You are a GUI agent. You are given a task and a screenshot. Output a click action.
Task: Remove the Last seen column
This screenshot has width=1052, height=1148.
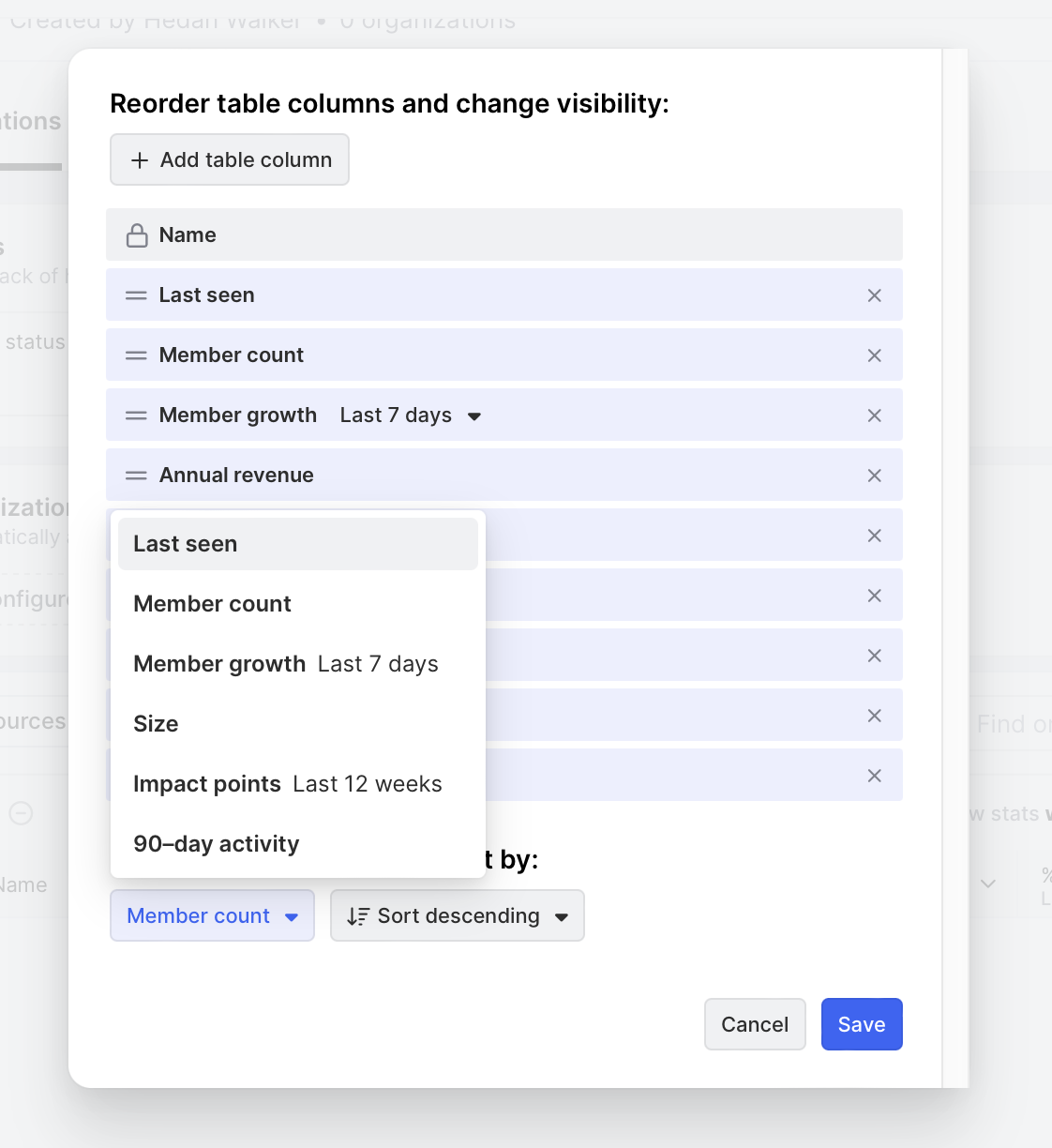(x=874, y=295)
